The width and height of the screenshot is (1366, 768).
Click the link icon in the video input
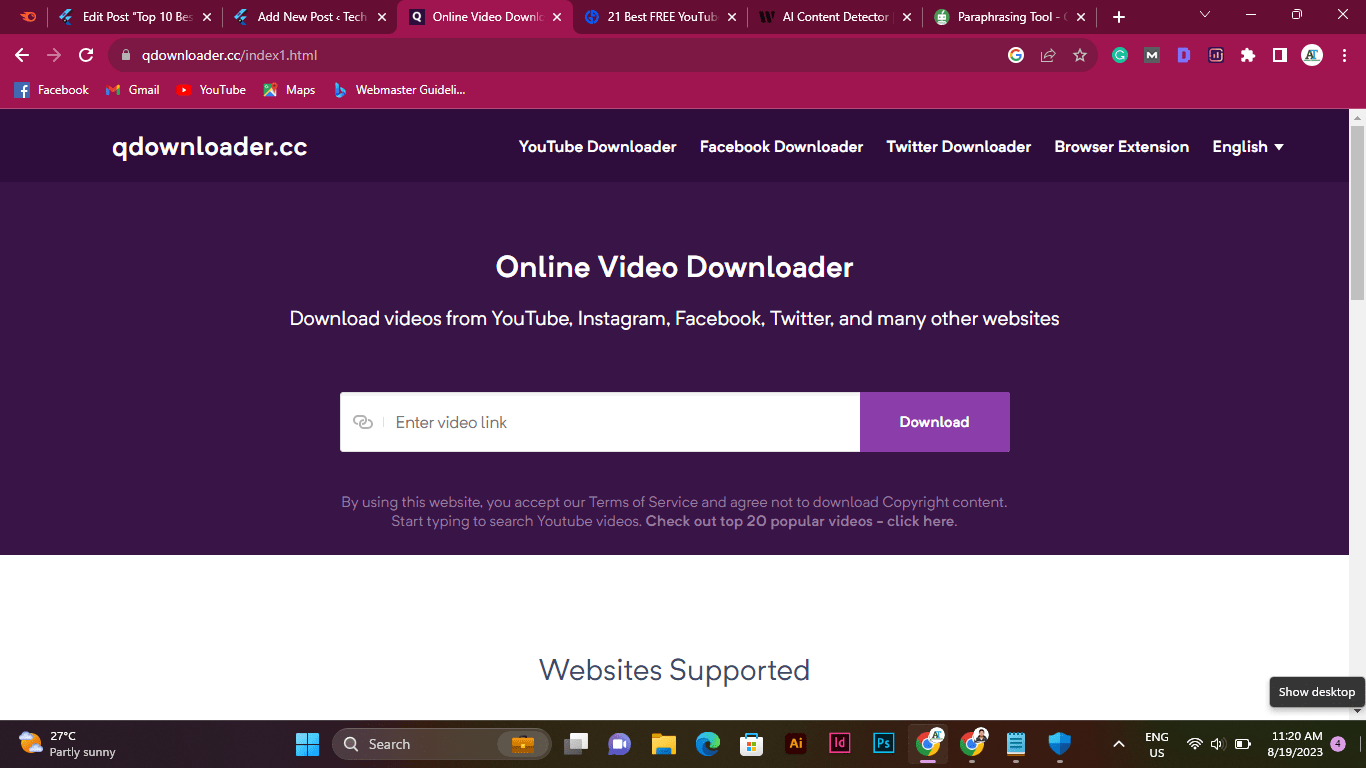pos(363,422)
